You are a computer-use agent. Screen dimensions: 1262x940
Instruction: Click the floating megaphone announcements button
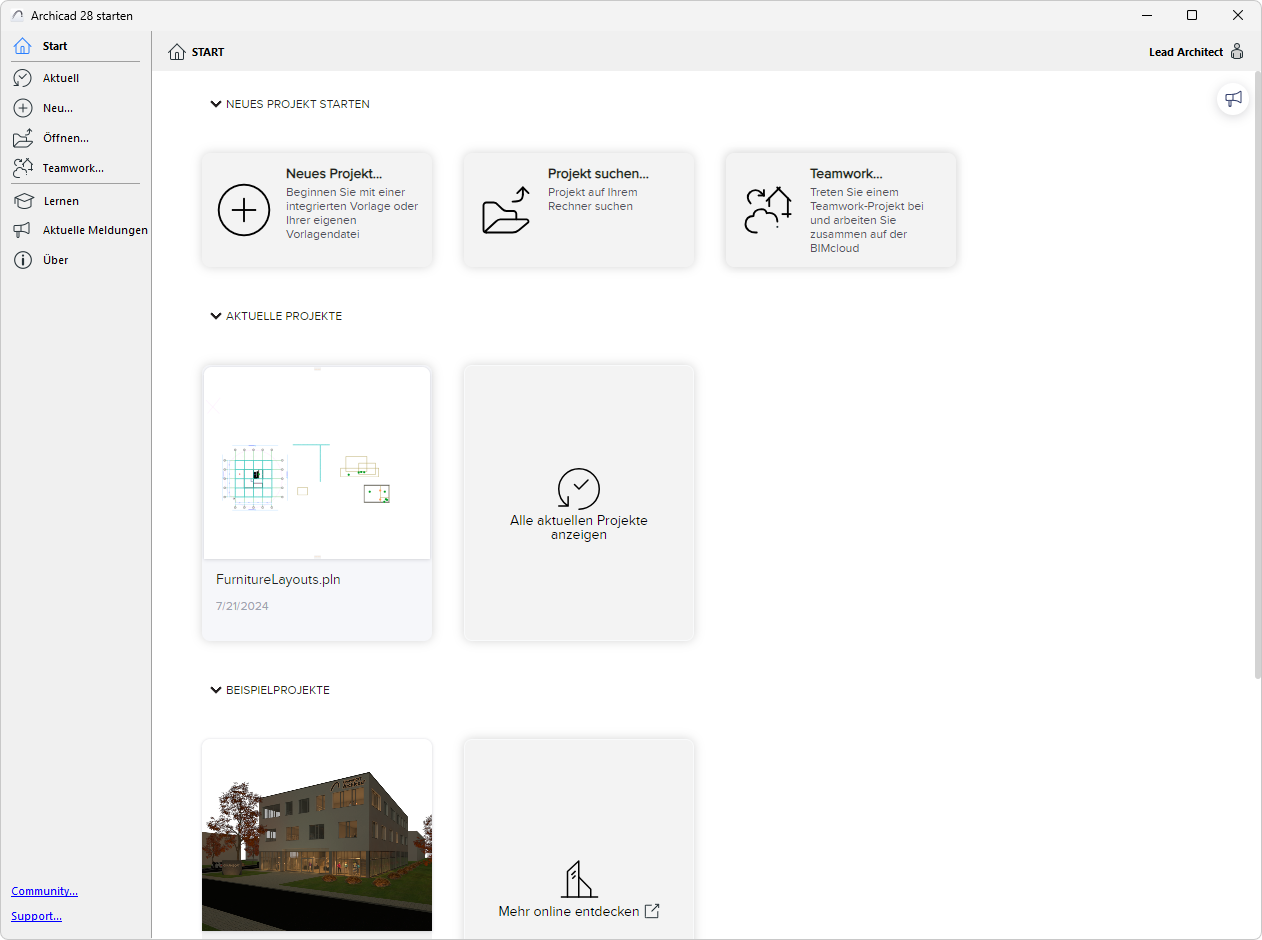click(1233, 99)
